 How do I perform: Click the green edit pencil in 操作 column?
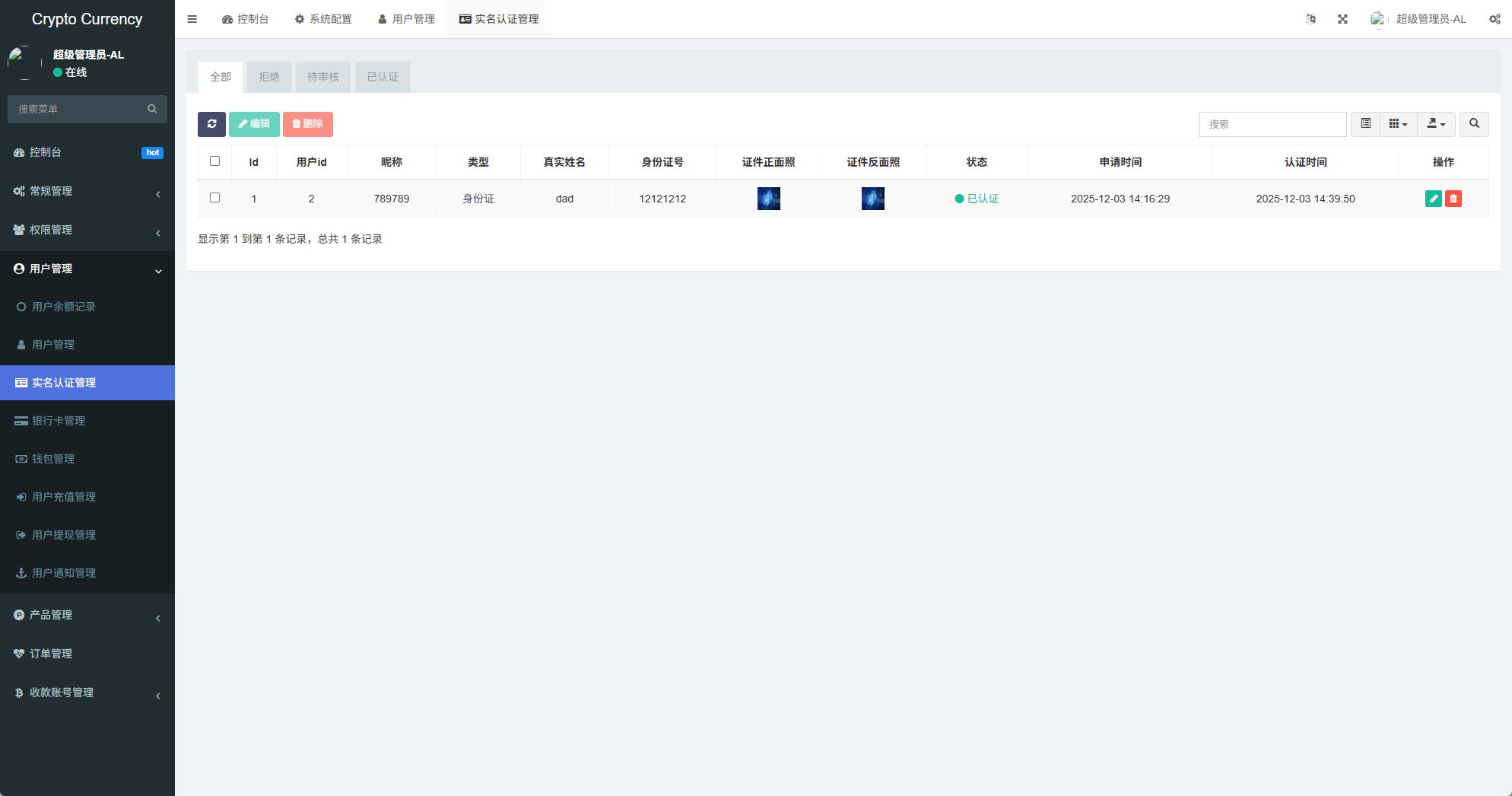[1434, 198]
